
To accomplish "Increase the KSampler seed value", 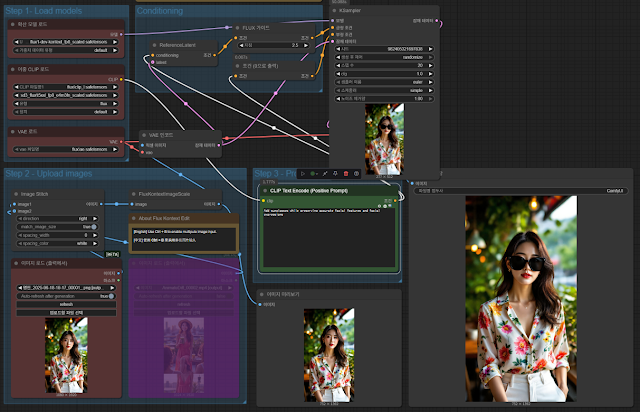I will point(430,49).
